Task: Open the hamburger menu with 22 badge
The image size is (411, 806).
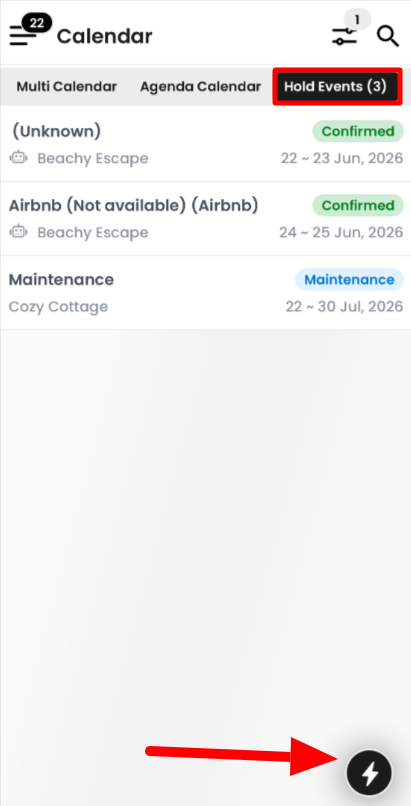Action: 22,36
